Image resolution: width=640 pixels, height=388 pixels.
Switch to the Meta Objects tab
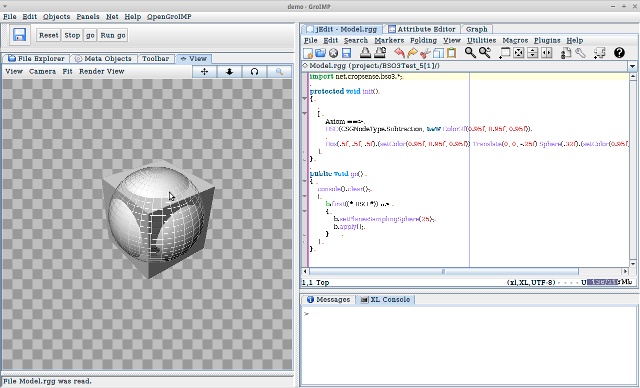[x=104, y=59]
